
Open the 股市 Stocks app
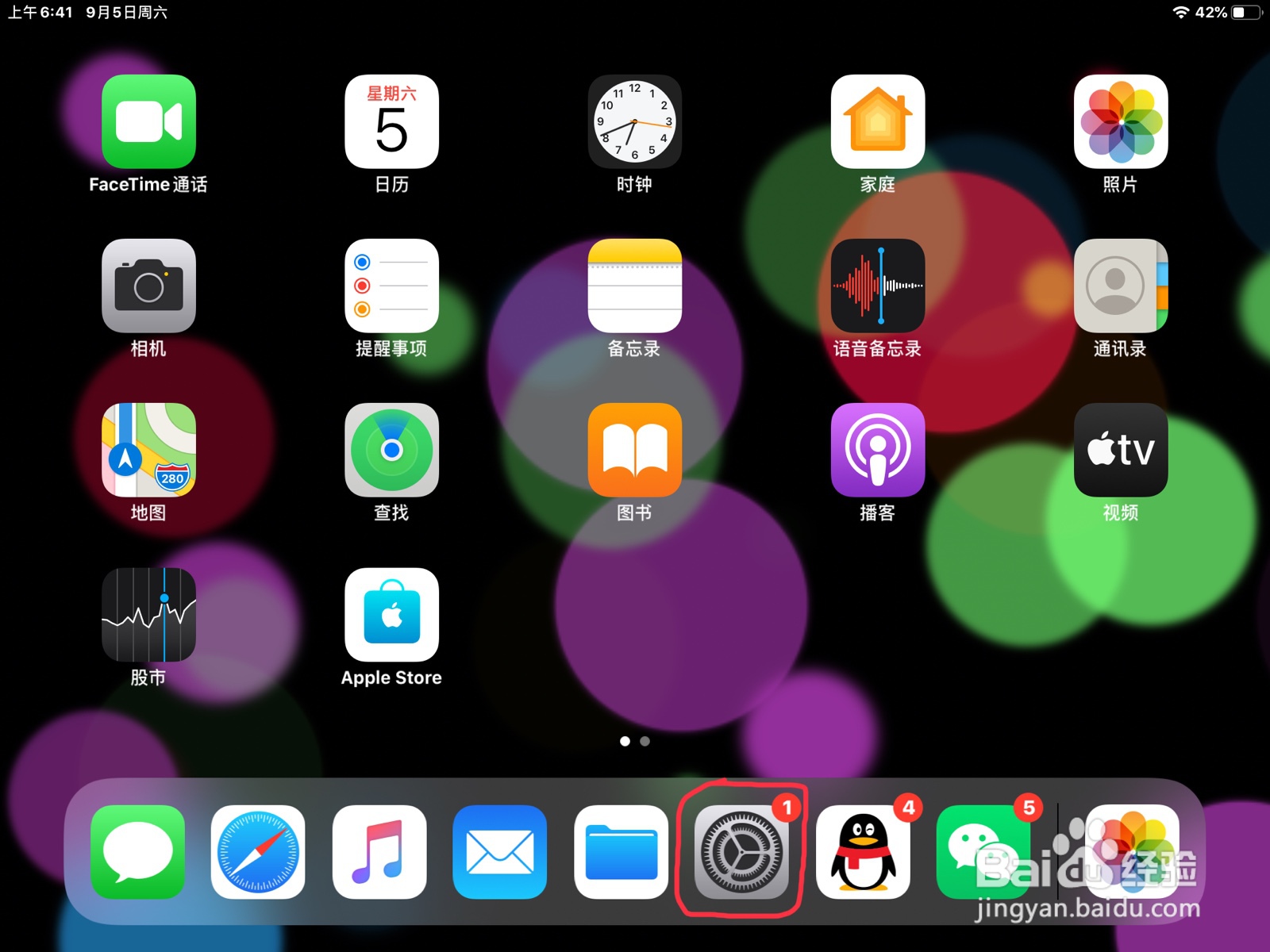tap(148, 616)
